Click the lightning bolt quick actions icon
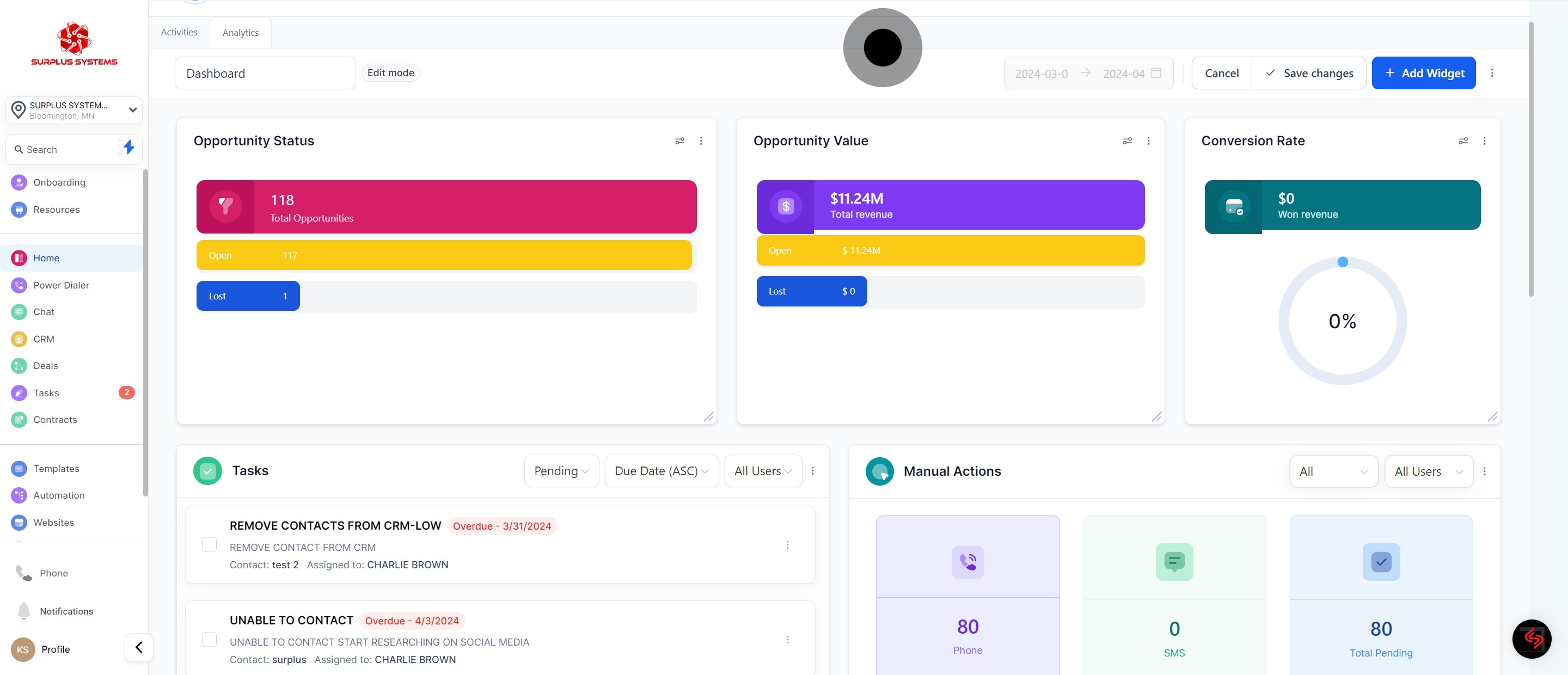1568x675 pixels. point(128,148)
